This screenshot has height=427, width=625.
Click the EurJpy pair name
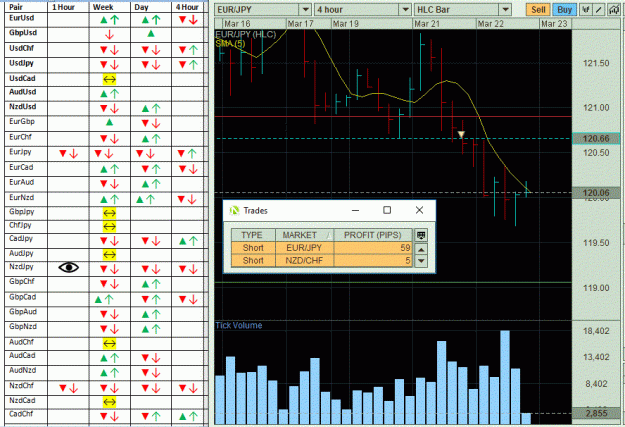pyautogui.click(x=20, y=152)
